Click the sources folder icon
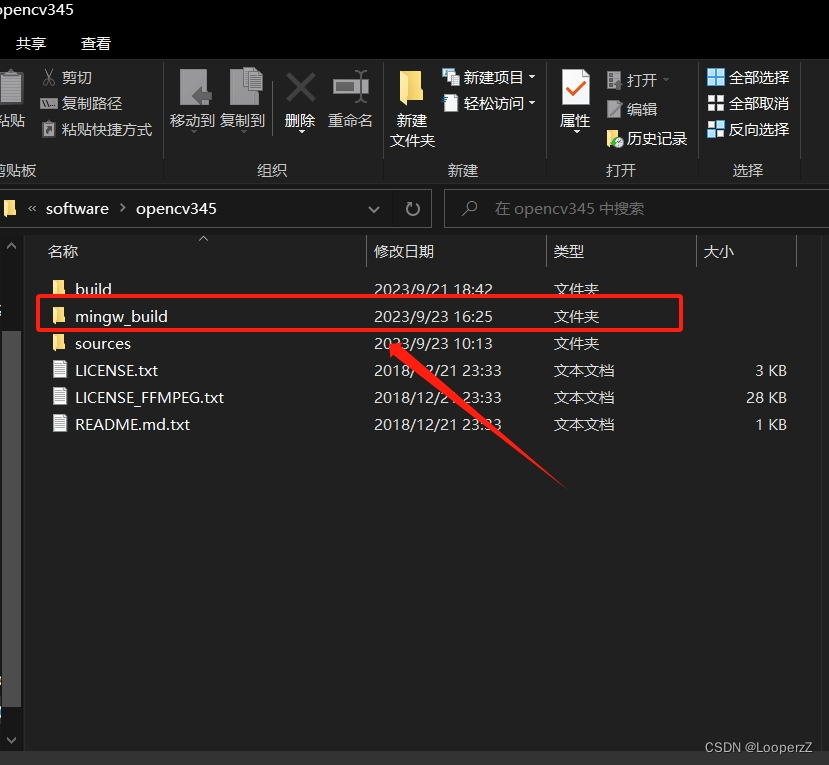This screenshot has width=829, height=765. click(59, 343)
